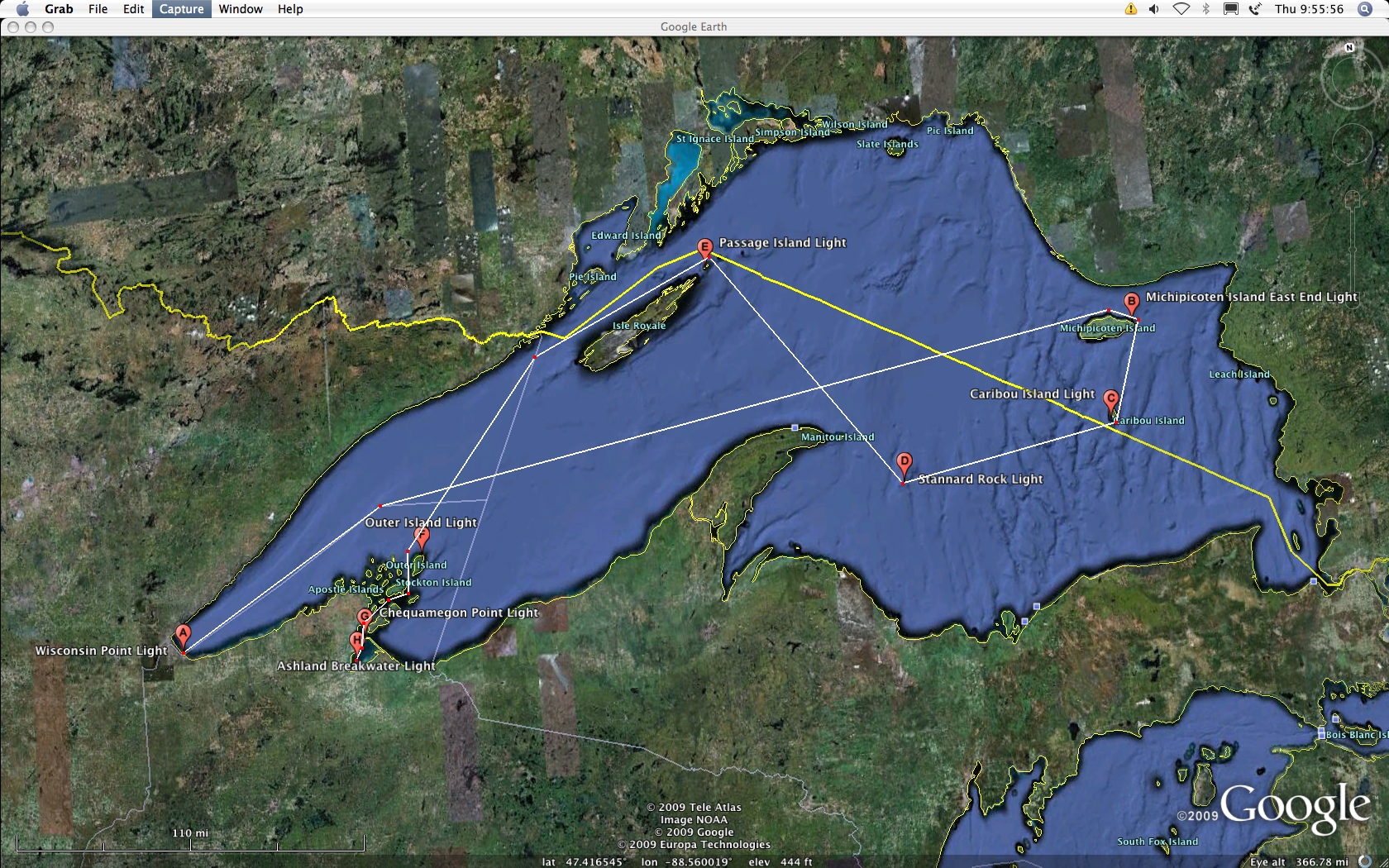Screen dimensions: 1389x868
Task: Open Spotlight search icon
Action: [x=1365, y=9]
